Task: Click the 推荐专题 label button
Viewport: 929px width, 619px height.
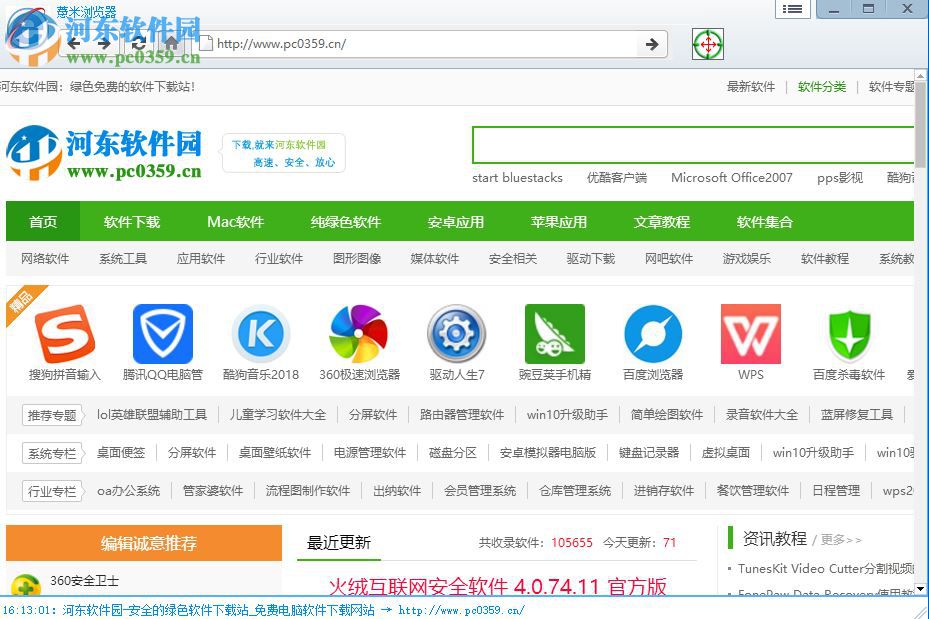Action: (52, 415)
